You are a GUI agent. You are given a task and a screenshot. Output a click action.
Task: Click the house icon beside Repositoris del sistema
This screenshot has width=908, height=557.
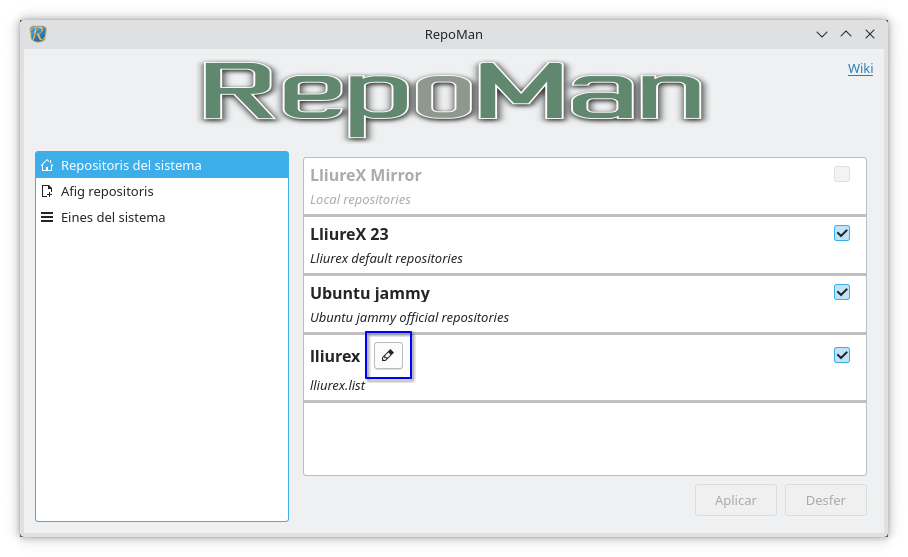(x=47, y=166)
